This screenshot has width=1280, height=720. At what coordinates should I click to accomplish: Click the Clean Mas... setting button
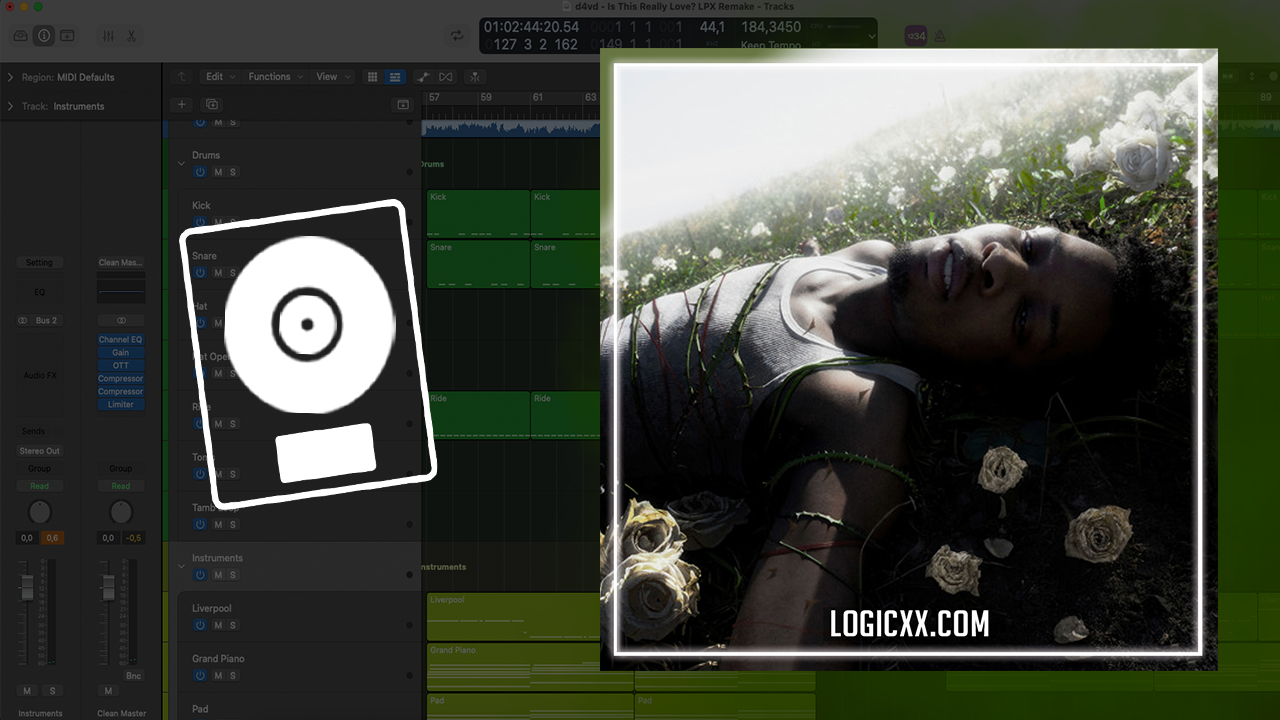pos(121,262)
